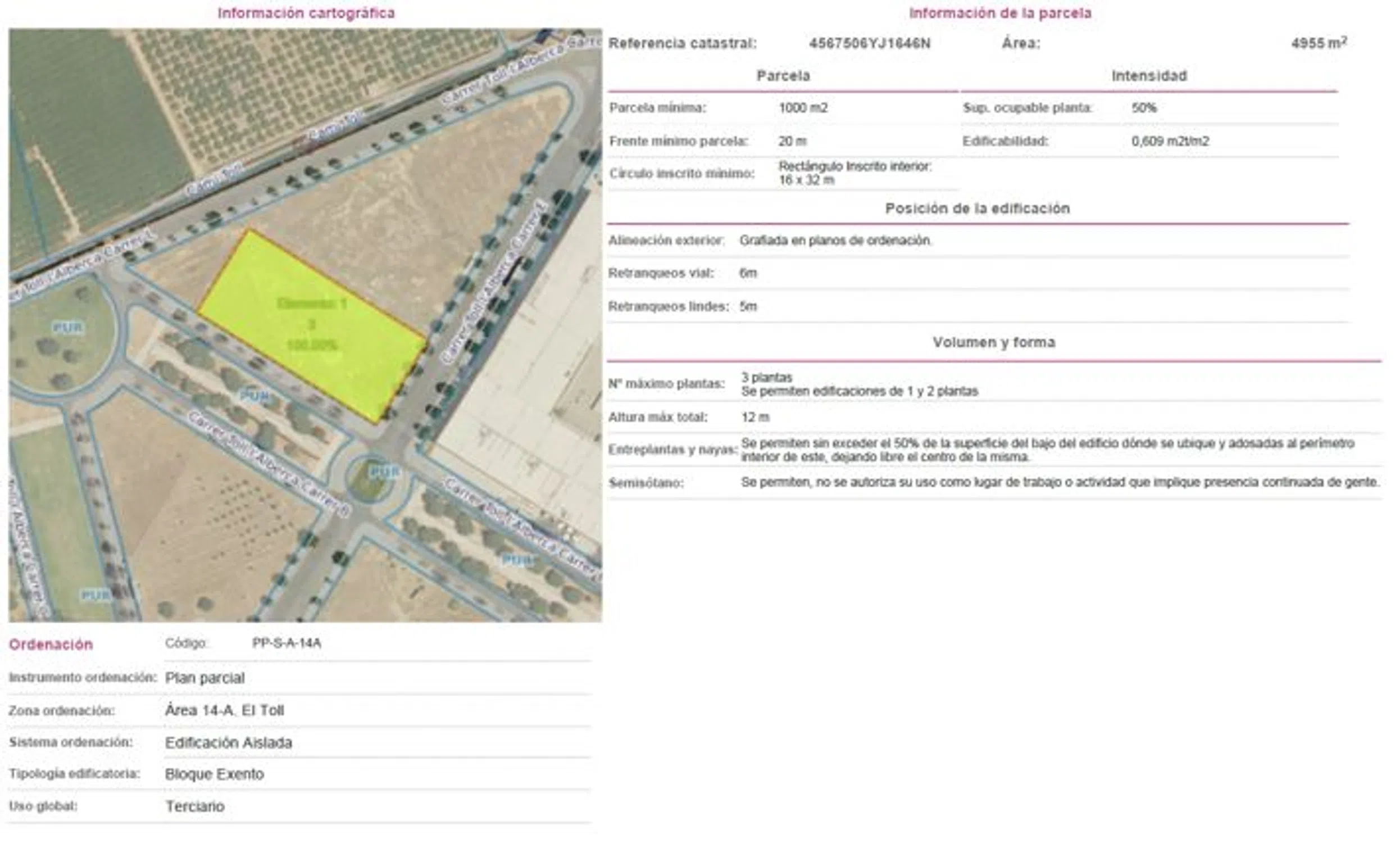This screenshot has width=1400, height=843.
Task: Click the PUR label in the large green circle
Action: pos(67,327)
